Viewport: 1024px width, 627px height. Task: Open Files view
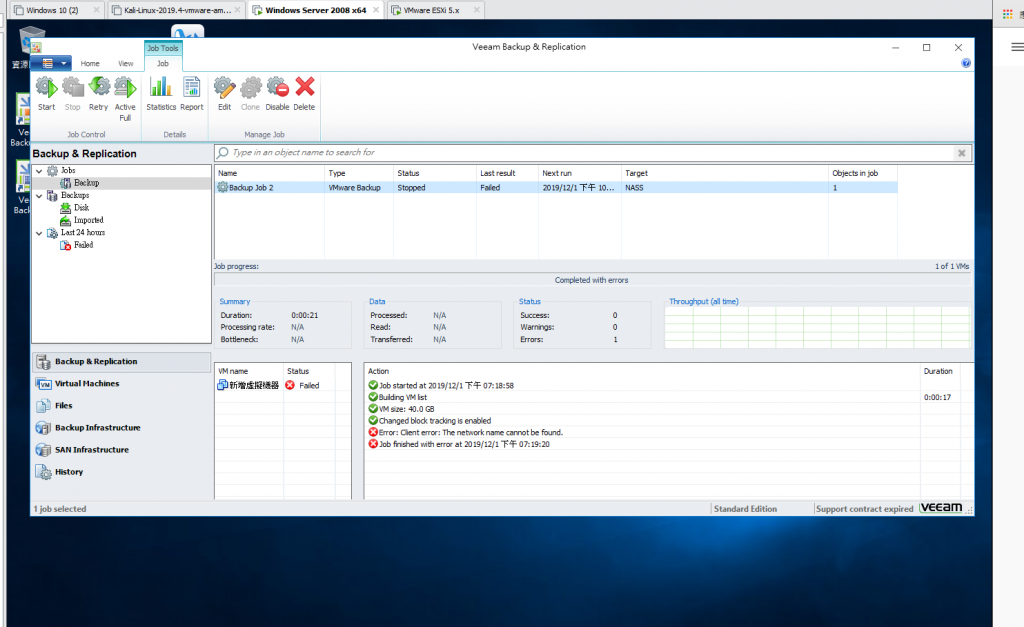click(121, 406)
